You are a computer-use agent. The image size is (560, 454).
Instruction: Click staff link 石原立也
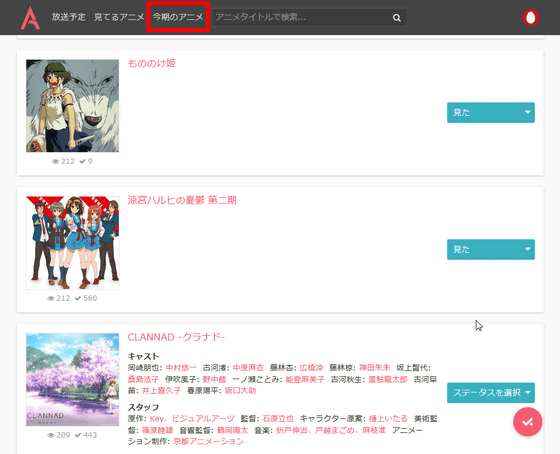coord(278,418)
